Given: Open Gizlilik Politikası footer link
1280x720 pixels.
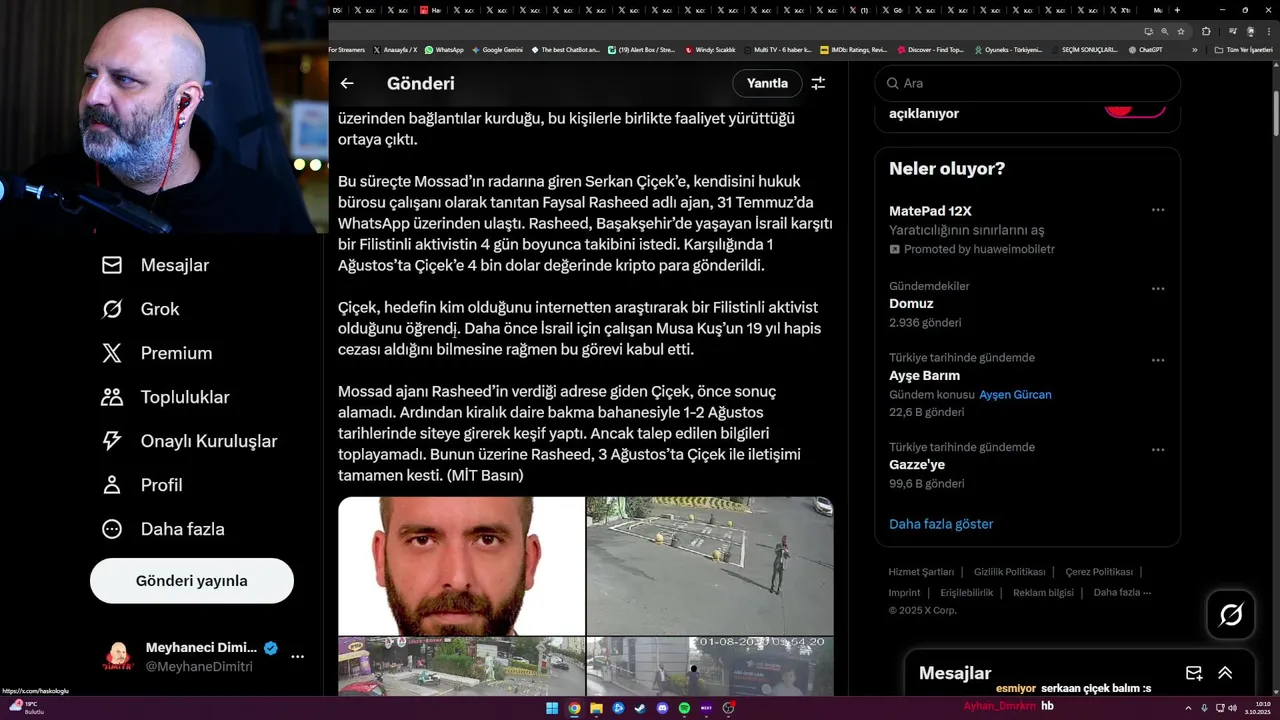Looking at the screenshot, I should [1009, 572].
